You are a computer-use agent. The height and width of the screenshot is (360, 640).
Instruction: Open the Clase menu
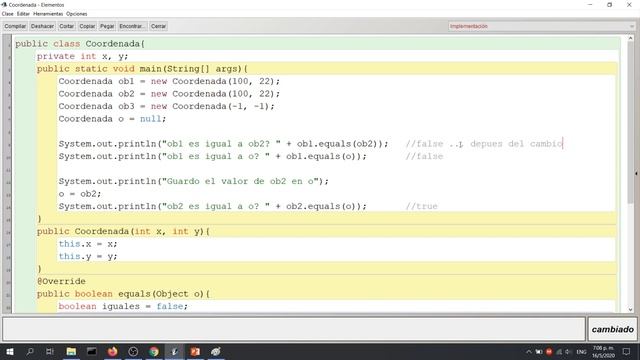coord(7,14)
